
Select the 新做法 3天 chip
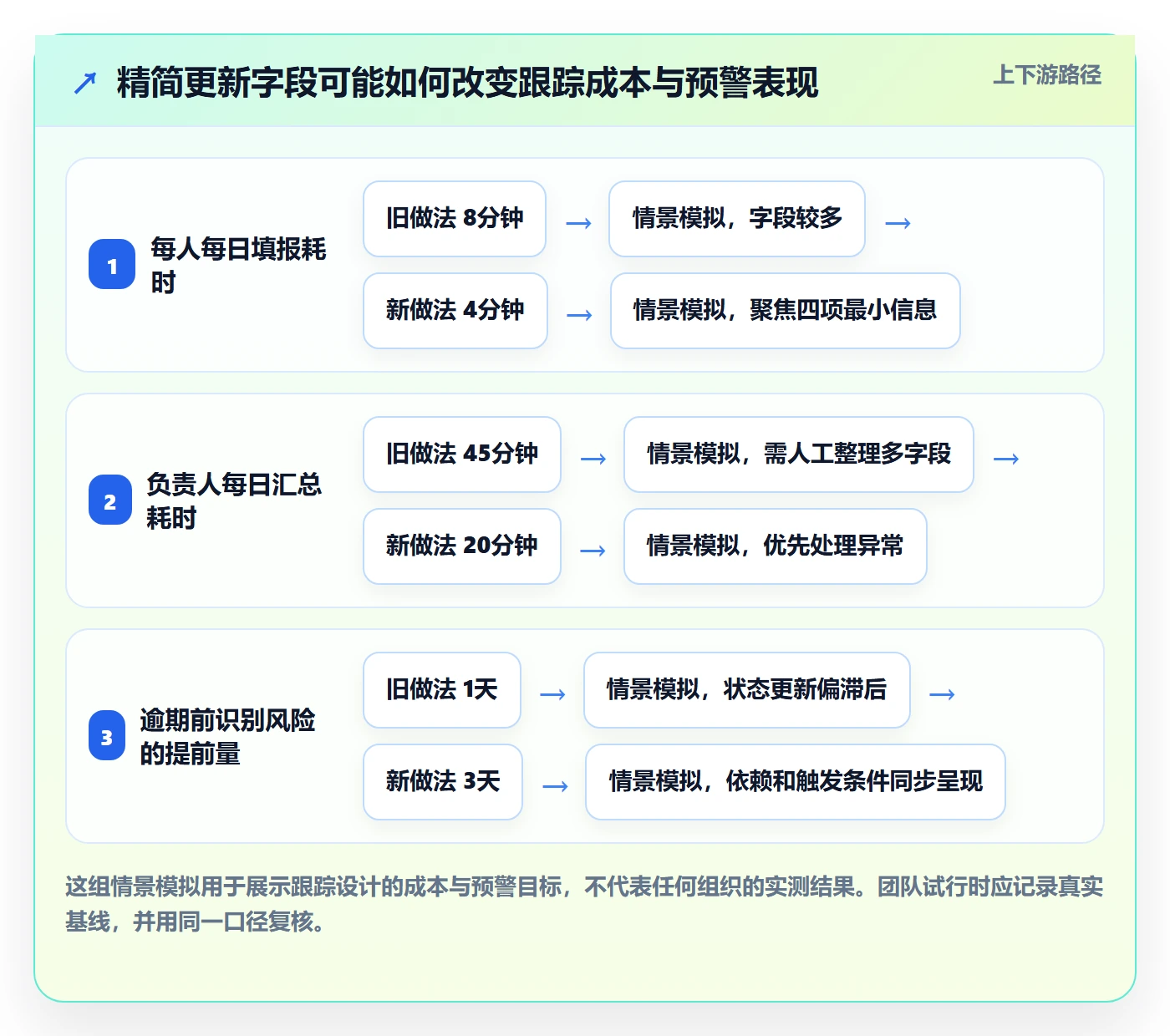coord(443,782)
